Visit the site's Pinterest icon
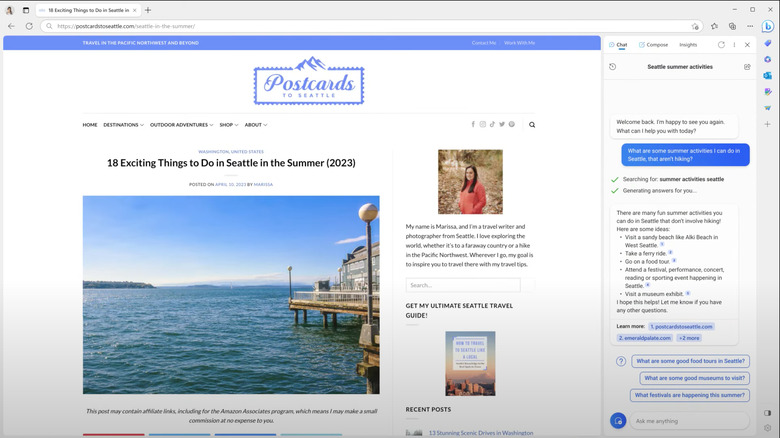The height and width of the screenshot is (438, 780). pyautogui.click(x=511, y=124)
